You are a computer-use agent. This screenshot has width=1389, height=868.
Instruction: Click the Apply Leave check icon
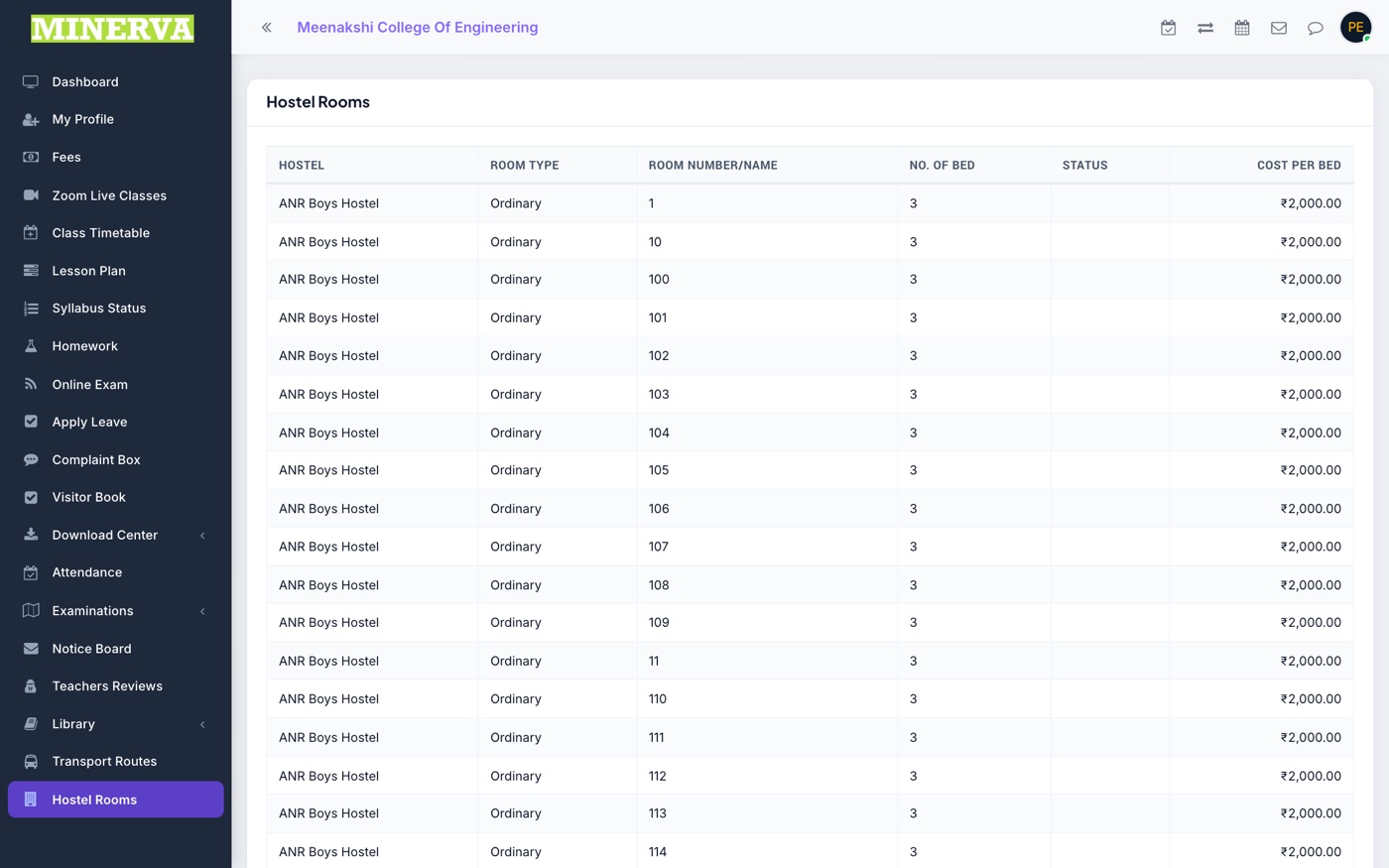[31, 422]
